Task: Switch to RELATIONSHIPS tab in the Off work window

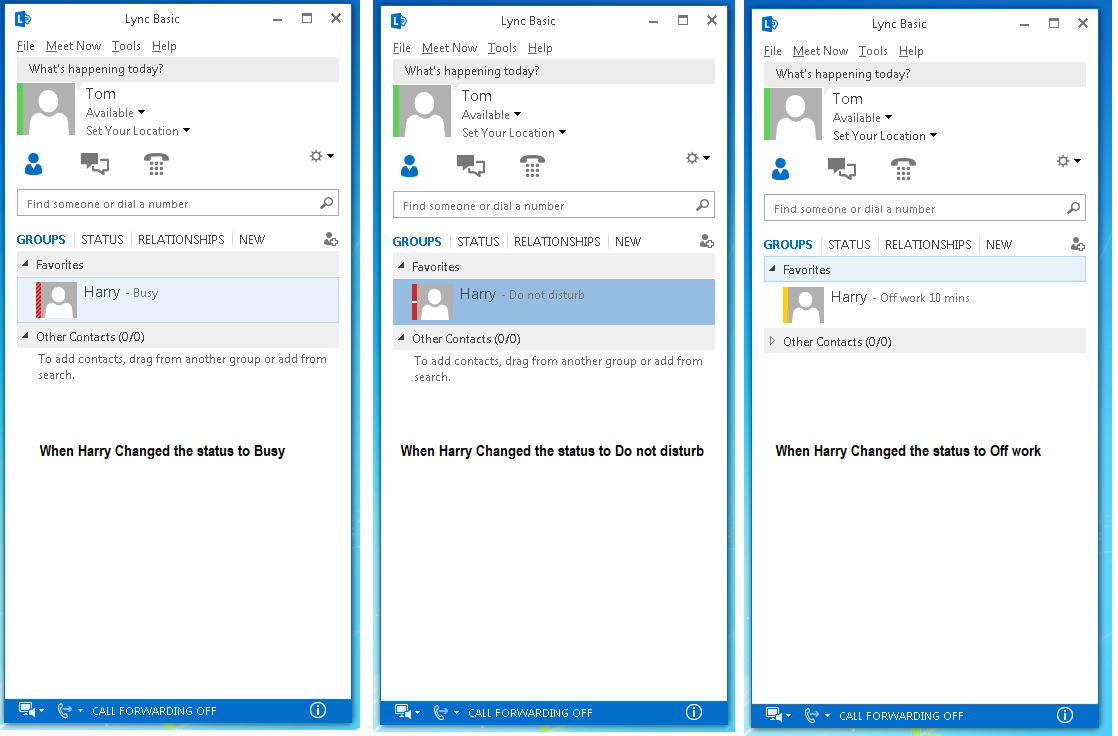Action: [x=928, y=245]
